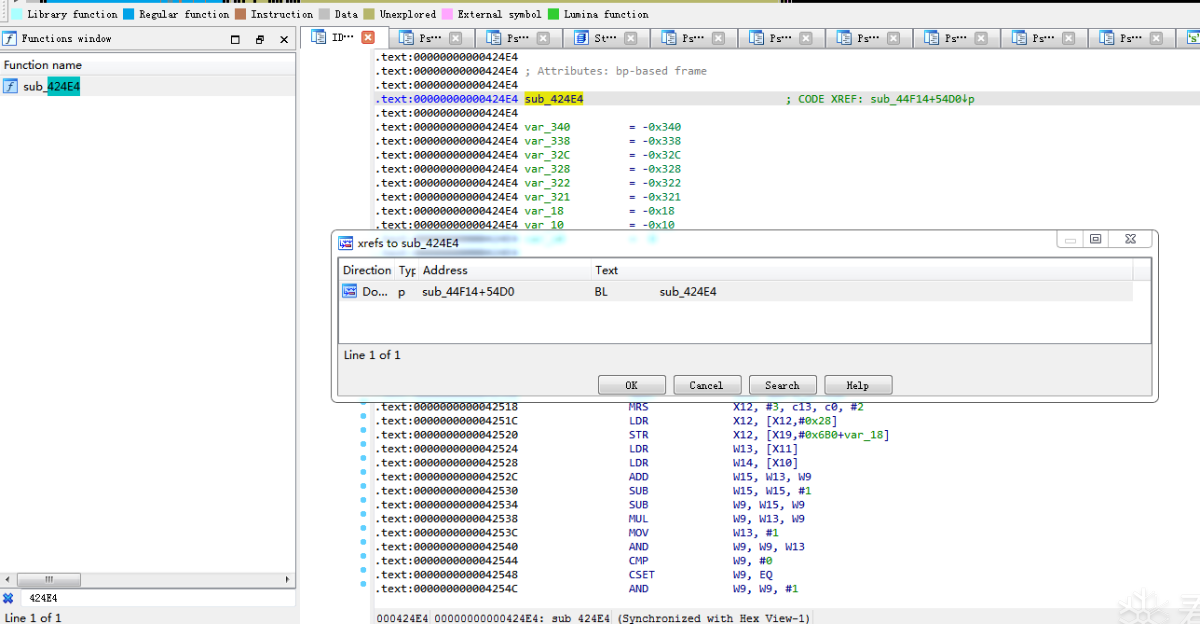Open Help from the xrefs dialog
The height and width of the screenshot is (624, 1200).
click(857, 385)
